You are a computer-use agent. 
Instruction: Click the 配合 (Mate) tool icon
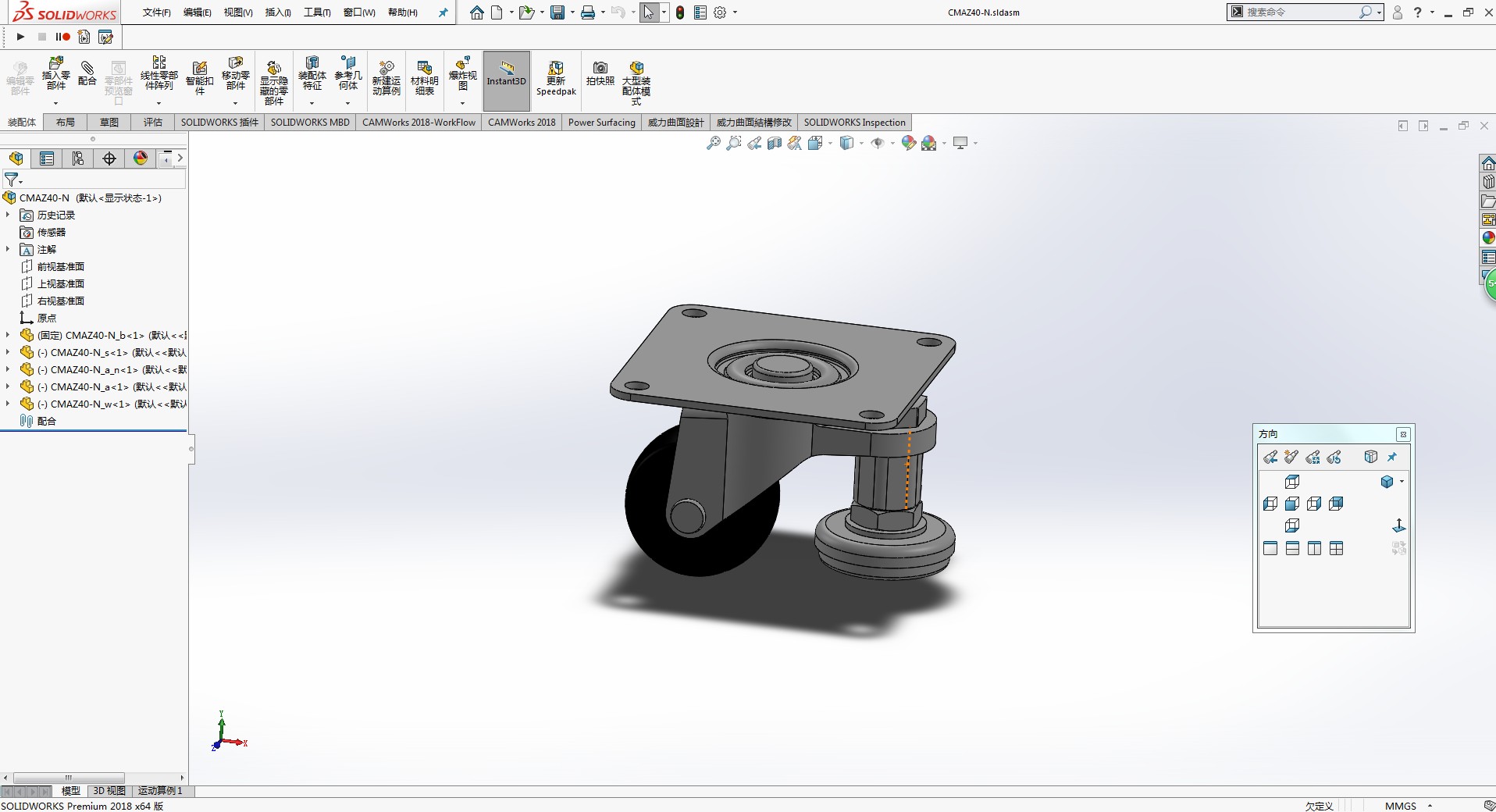click(87, 74)
